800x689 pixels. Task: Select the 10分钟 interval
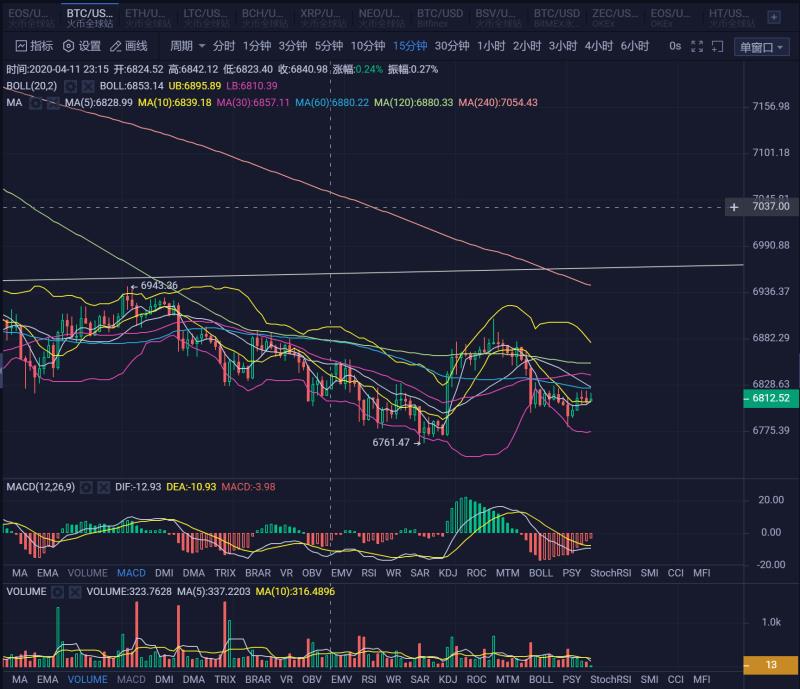coord(368,46)
